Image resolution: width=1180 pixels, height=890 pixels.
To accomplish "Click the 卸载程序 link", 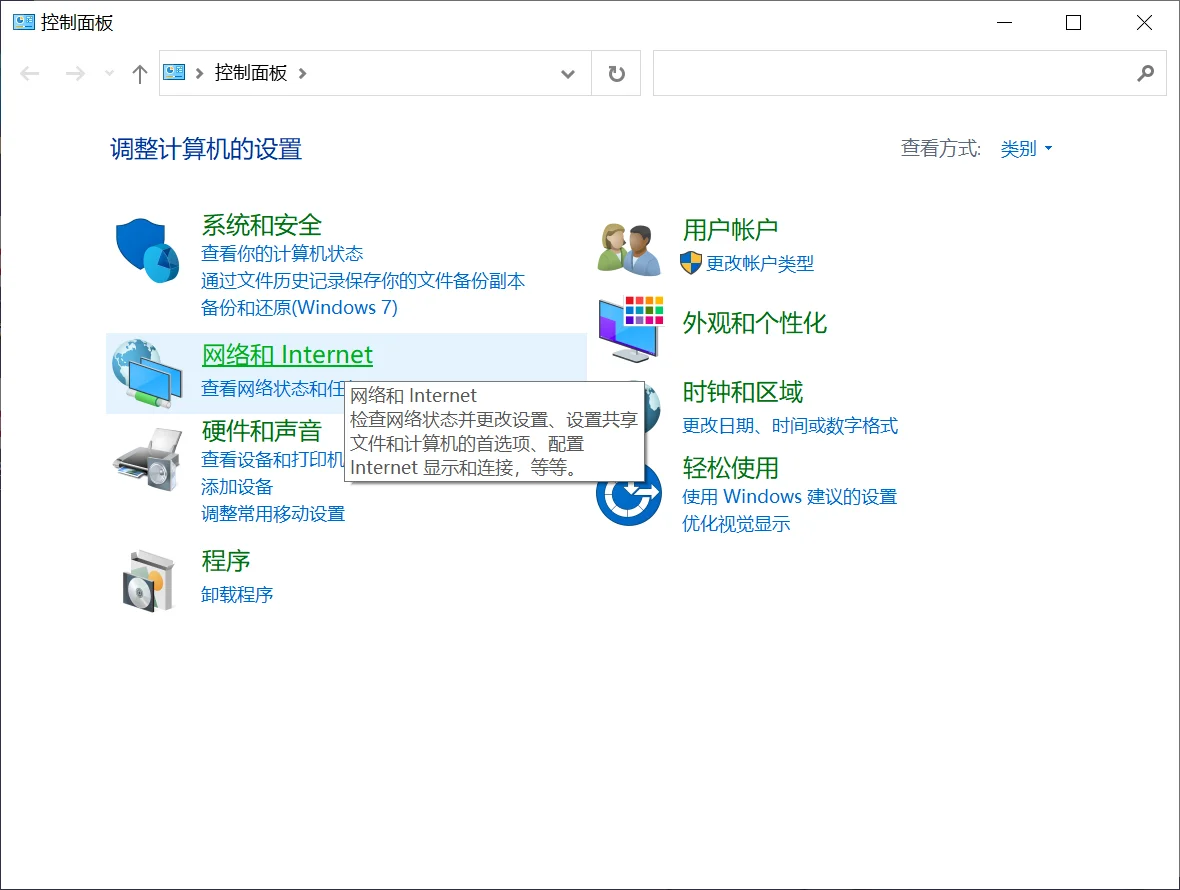I will (237, 594).
